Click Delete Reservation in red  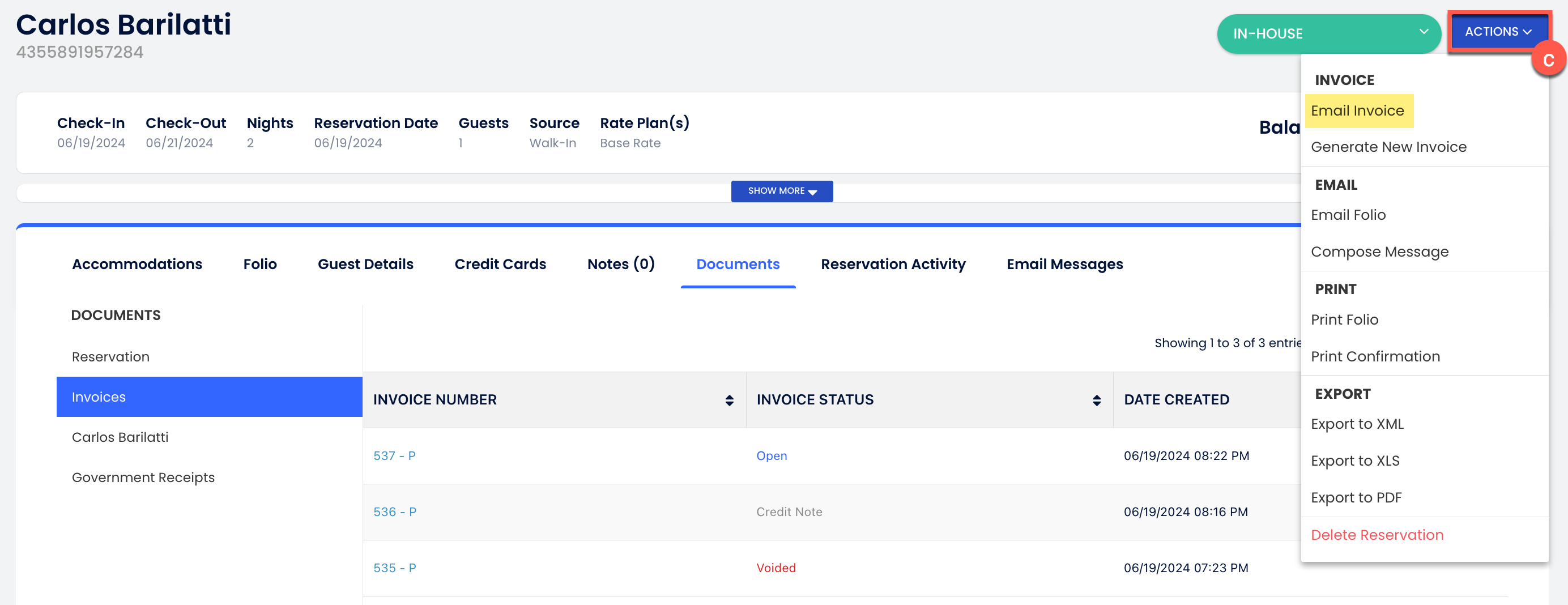coord(1377,534)
